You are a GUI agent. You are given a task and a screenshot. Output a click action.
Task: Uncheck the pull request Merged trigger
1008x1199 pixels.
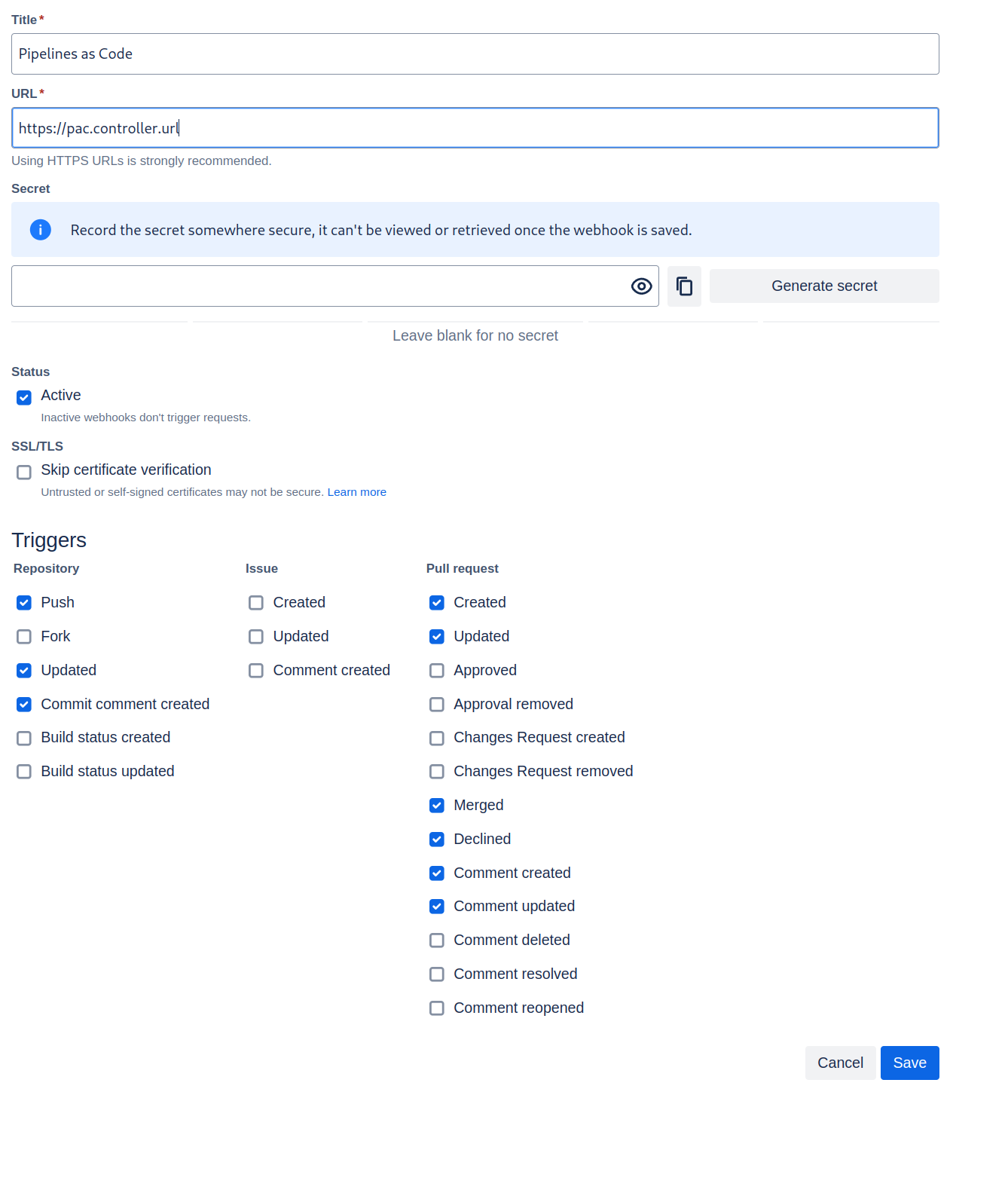click(437, 806)
